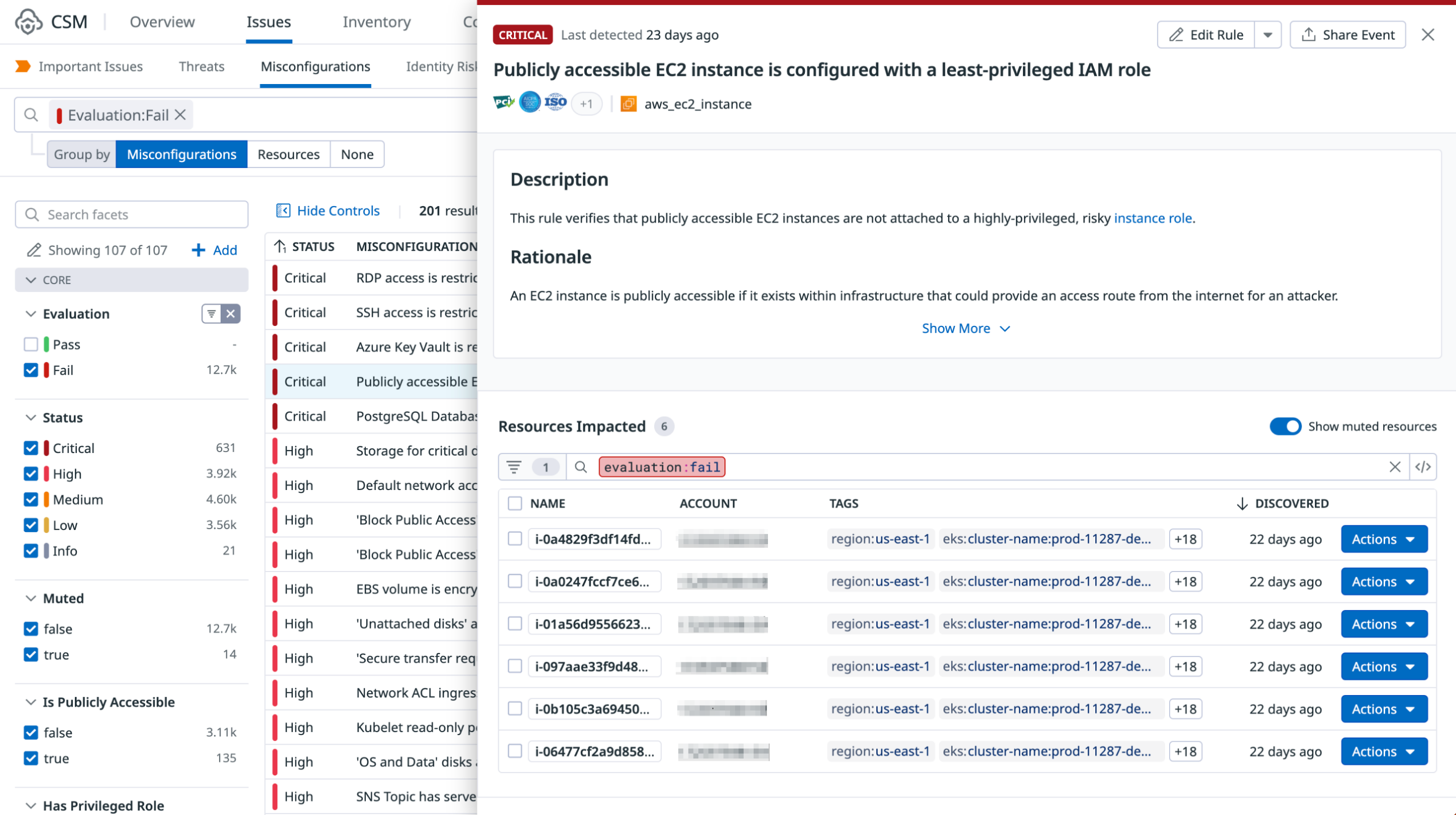Remove the Evaluation:Fail filter chip
The width and height of the screenshot is (1456, 815).
(180, 115)
